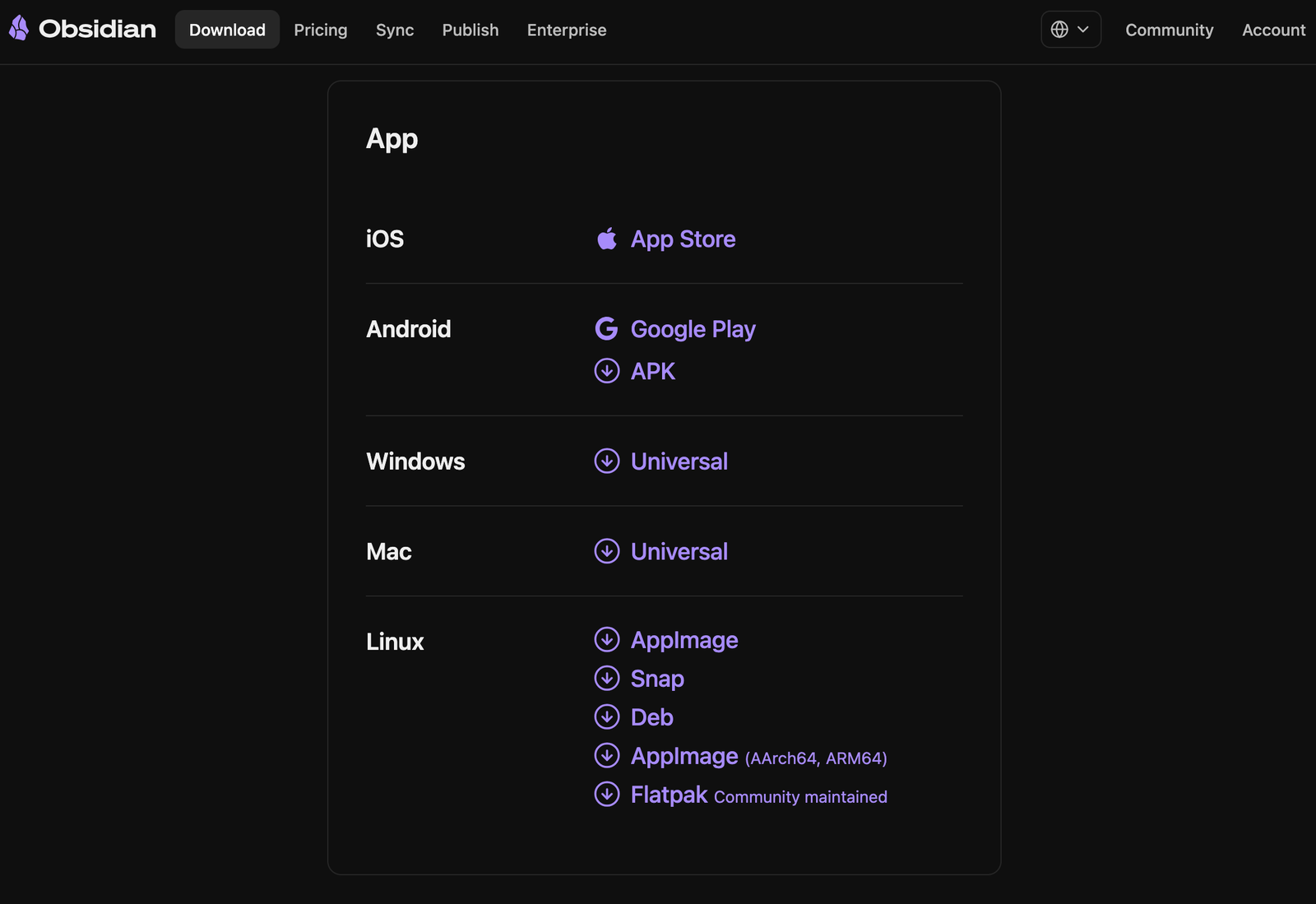The width and height of the screenshot is (1316, 904).
Task: Go to the Account page
Action: click(x=1272, y=30)
